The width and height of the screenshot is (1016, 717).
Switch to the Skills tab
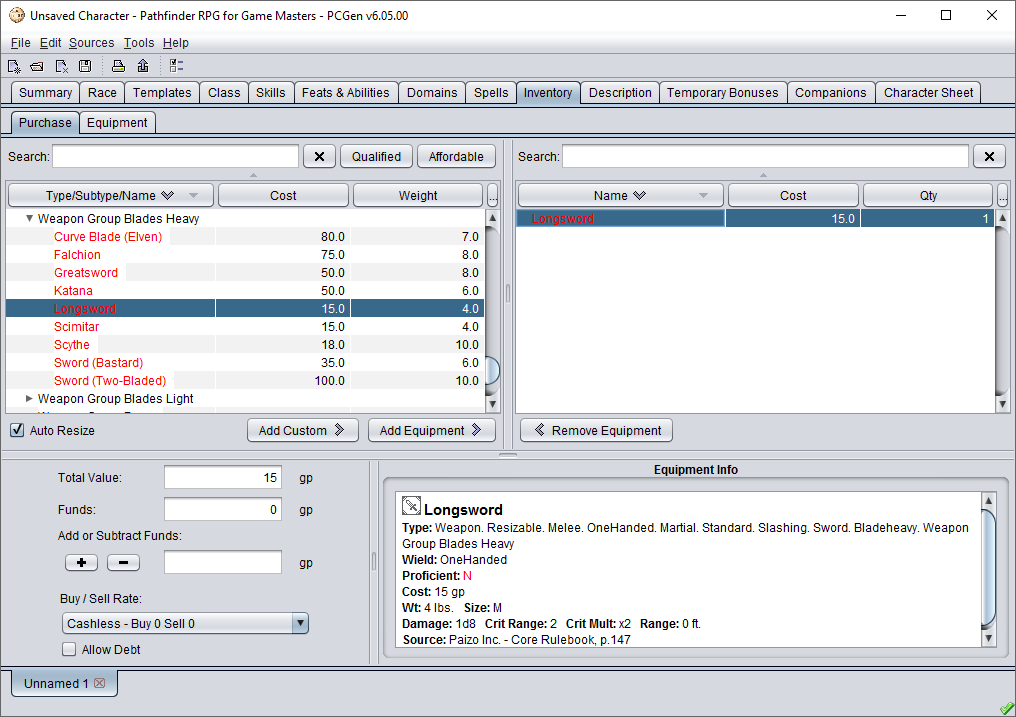[x=271, y=93]
